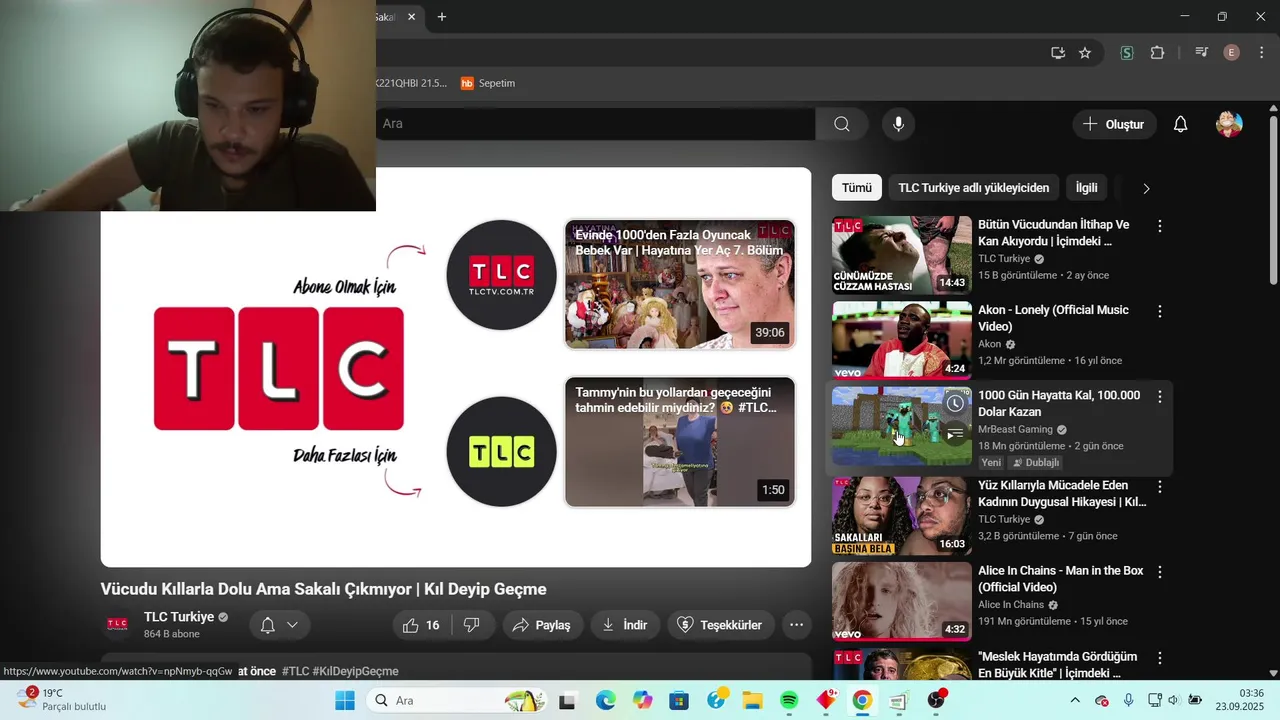
Task: Open Microsoft Store from the taskbar
Action: pyautogui.click(x=679, y=700)
